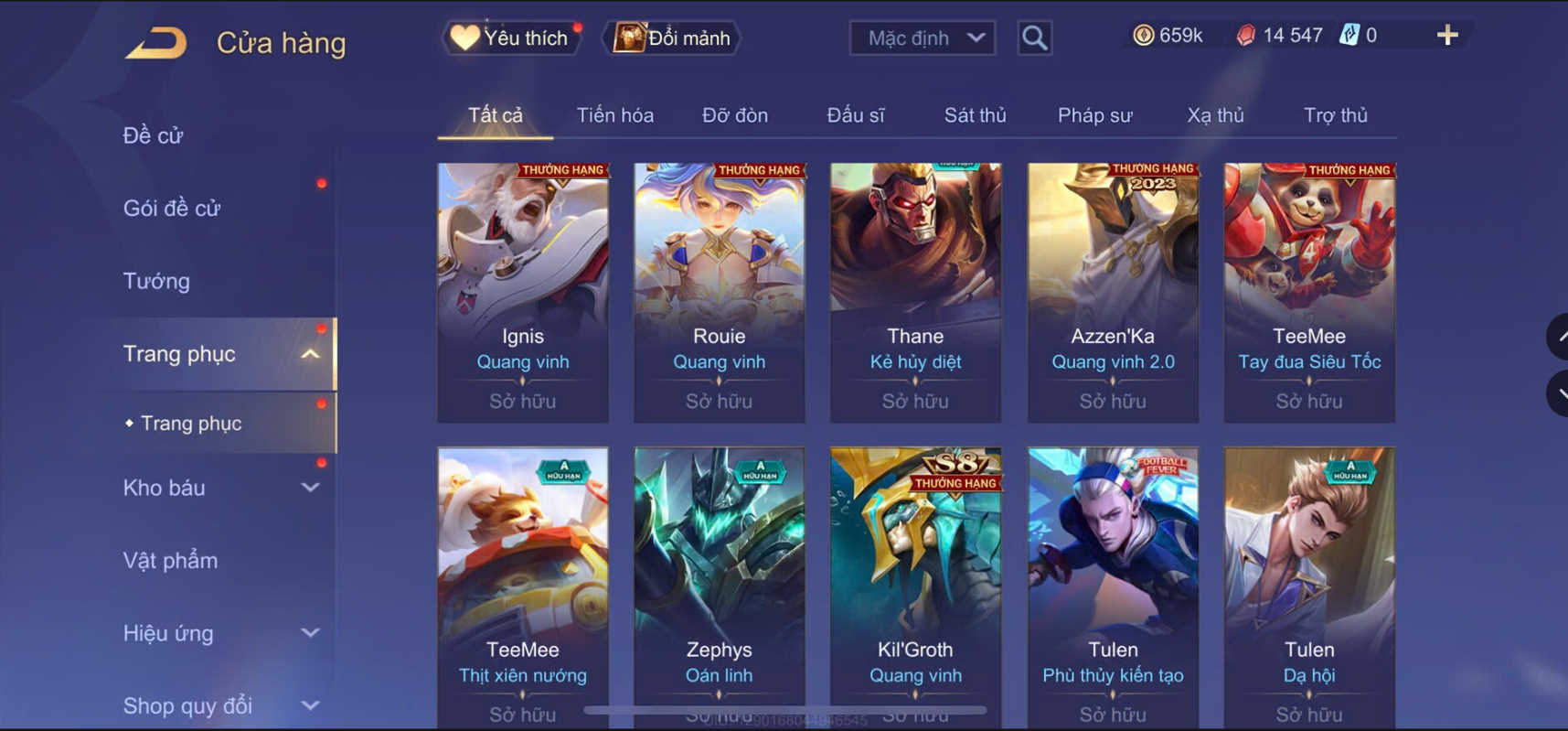Open the Mặc định sort dropdown
This screenshot has height=731, width=1568.
click(x=923, y=38)
